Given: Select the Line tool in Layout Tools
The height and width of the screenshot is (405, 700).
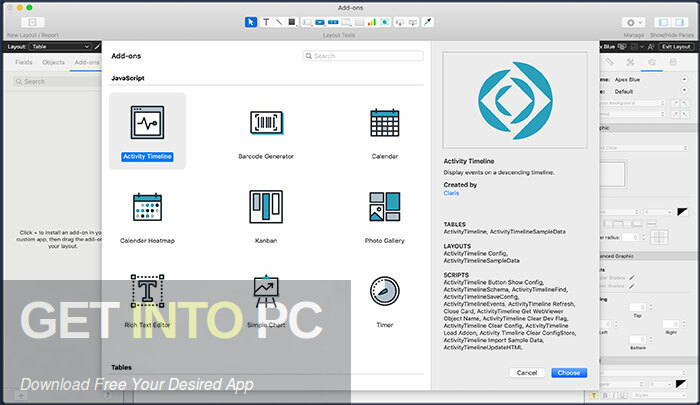Looking at the screenshot, I should pyautogui.click(x=279, y=22).
